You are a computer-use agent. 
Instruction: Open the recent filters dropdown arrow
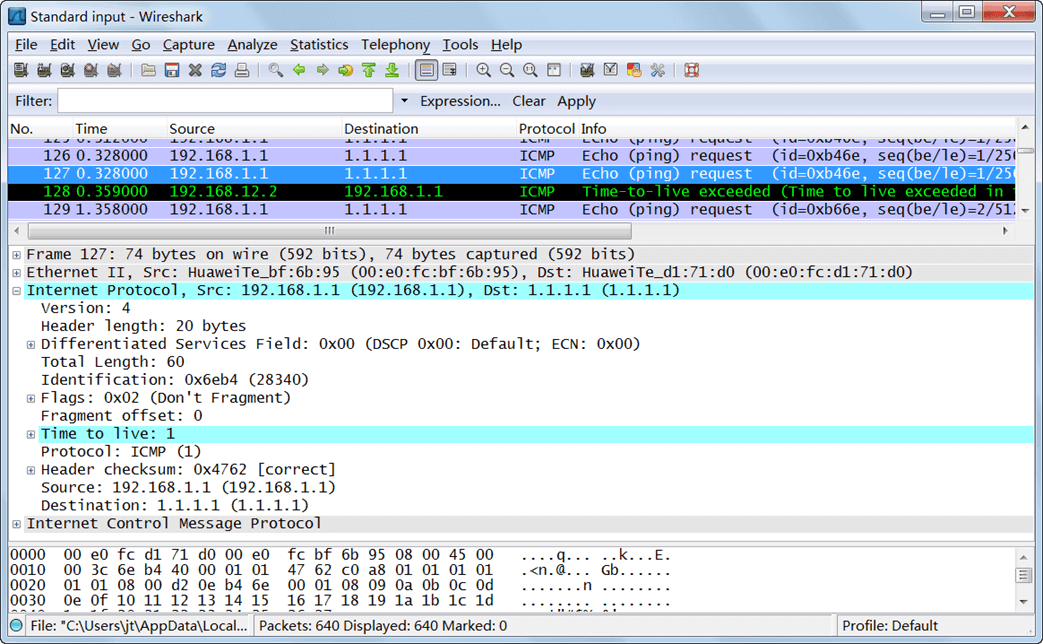point(404,101)
